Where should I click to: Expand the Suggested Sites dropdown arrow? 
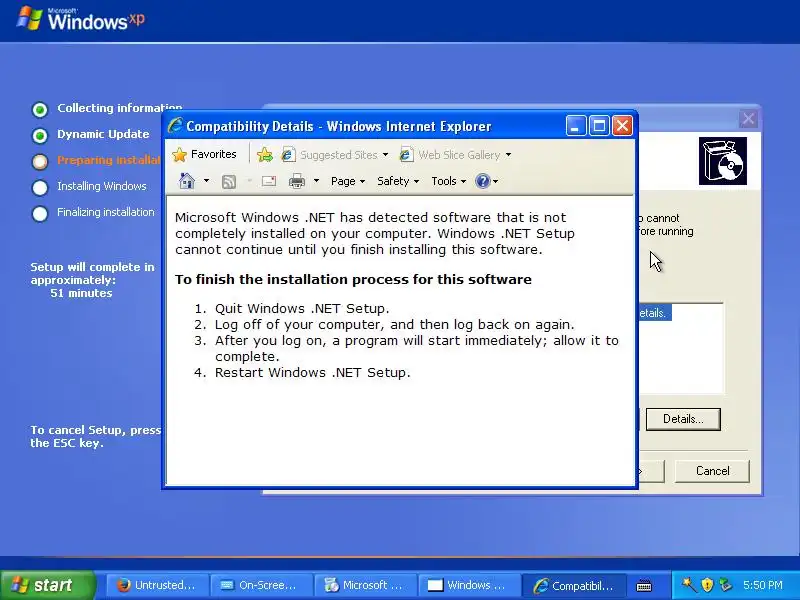click(385, 155)
